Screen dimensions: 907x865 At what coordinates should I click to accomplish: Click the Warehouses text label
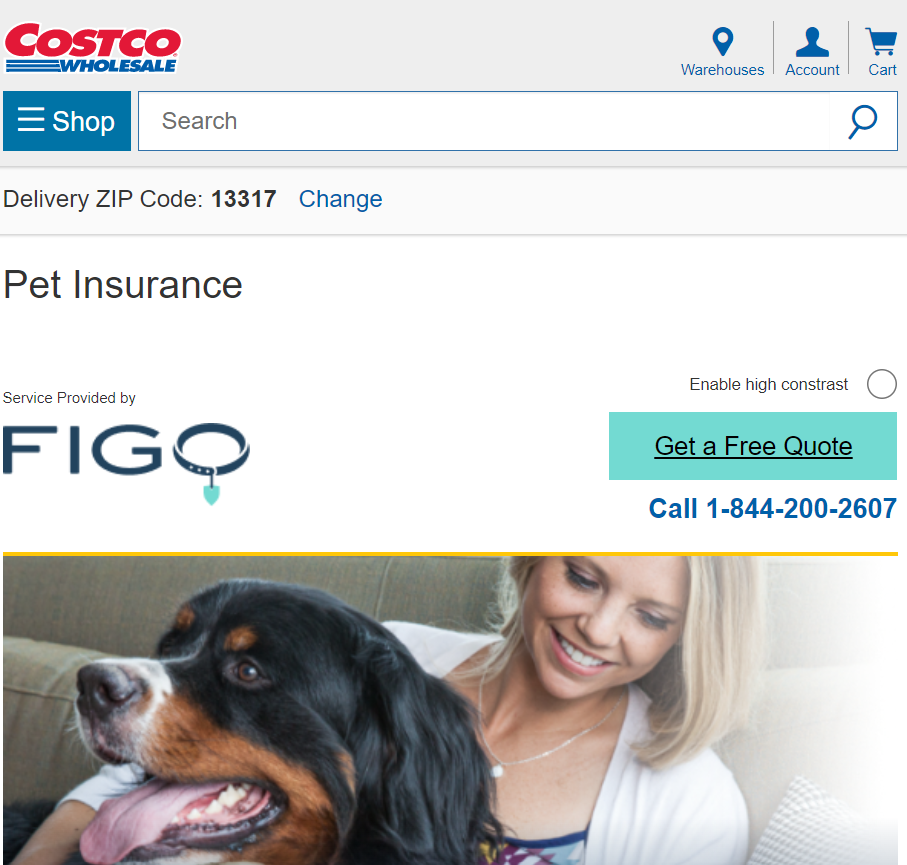tap(722, 70)
